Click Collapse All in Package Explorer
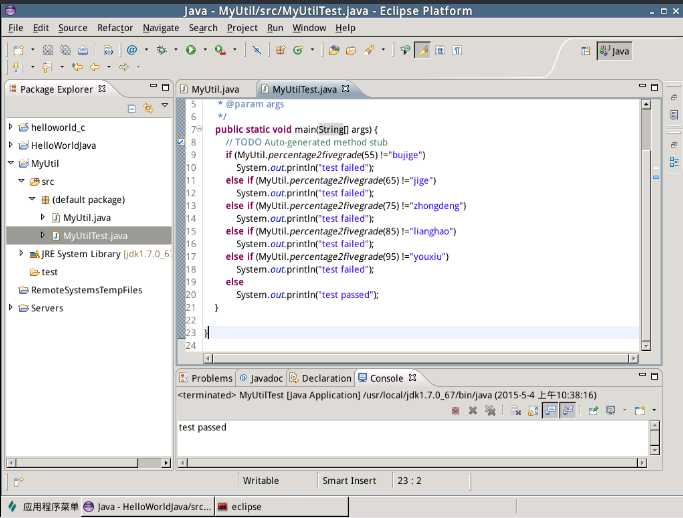683x518 pixels. pyautogui.click(x=132, y=108)
